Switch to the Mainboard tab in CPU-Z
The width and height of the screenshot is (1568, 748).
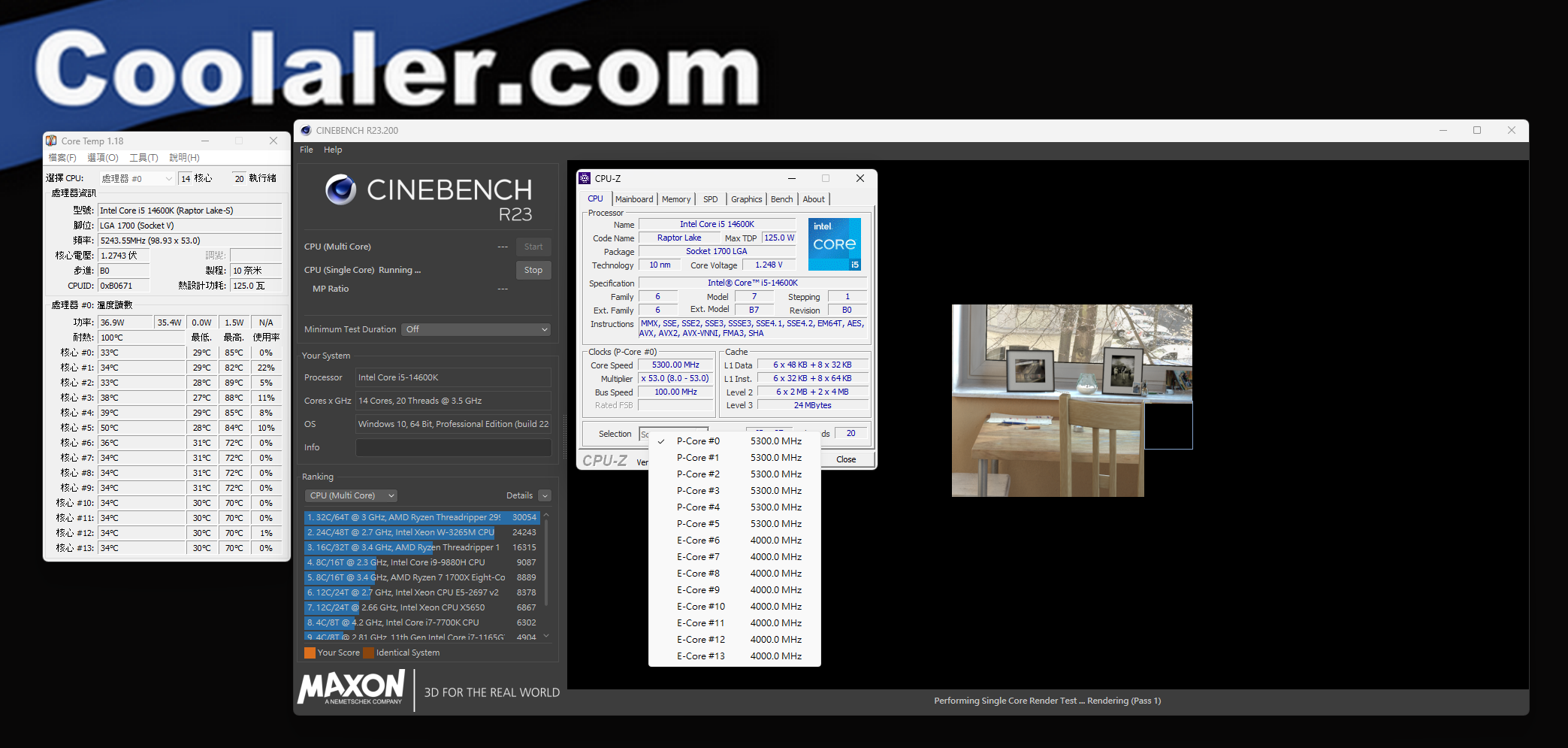click(634, 199)
